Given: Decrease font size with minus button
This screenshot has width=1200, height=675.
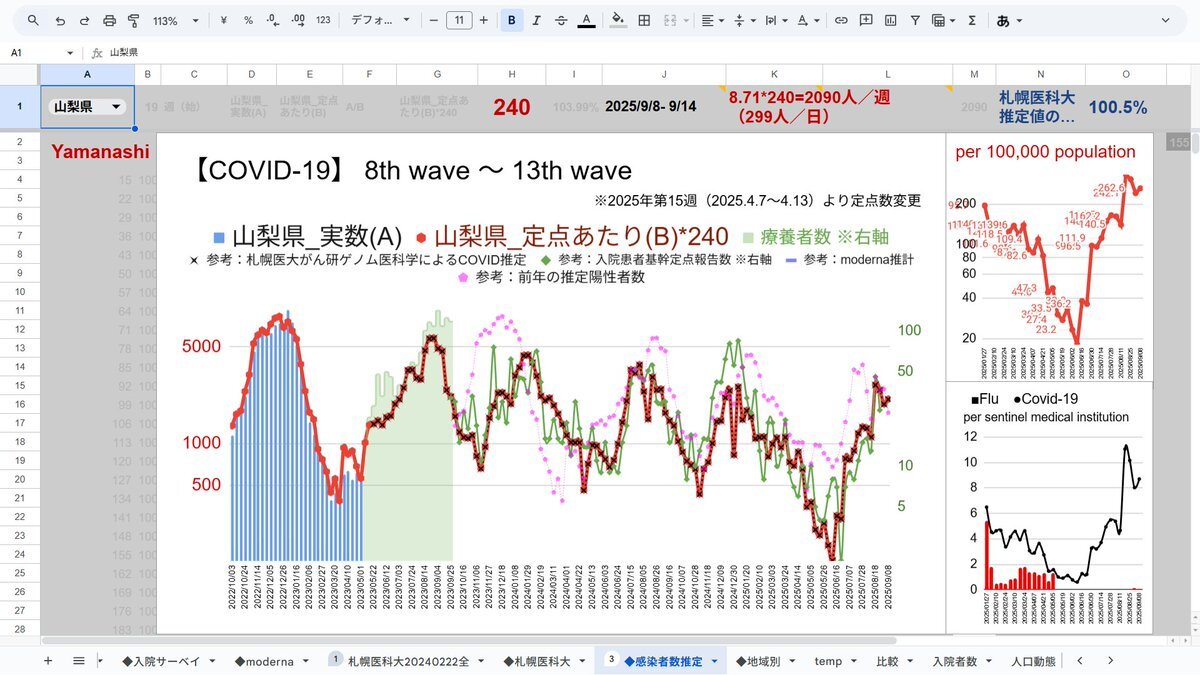Looking at the screenshot, I should (434, 20).
